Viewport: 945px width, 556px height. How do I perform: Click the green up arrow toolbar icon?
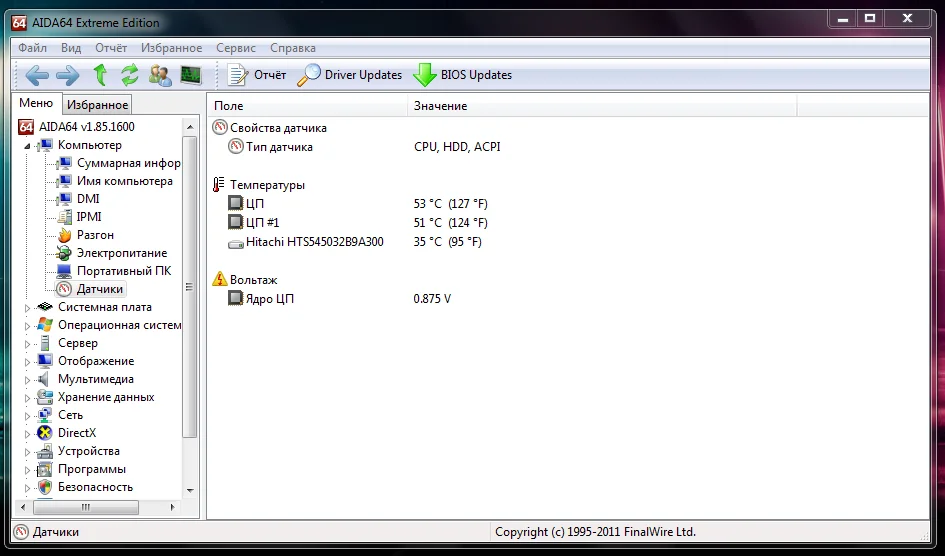click(100, 75)
